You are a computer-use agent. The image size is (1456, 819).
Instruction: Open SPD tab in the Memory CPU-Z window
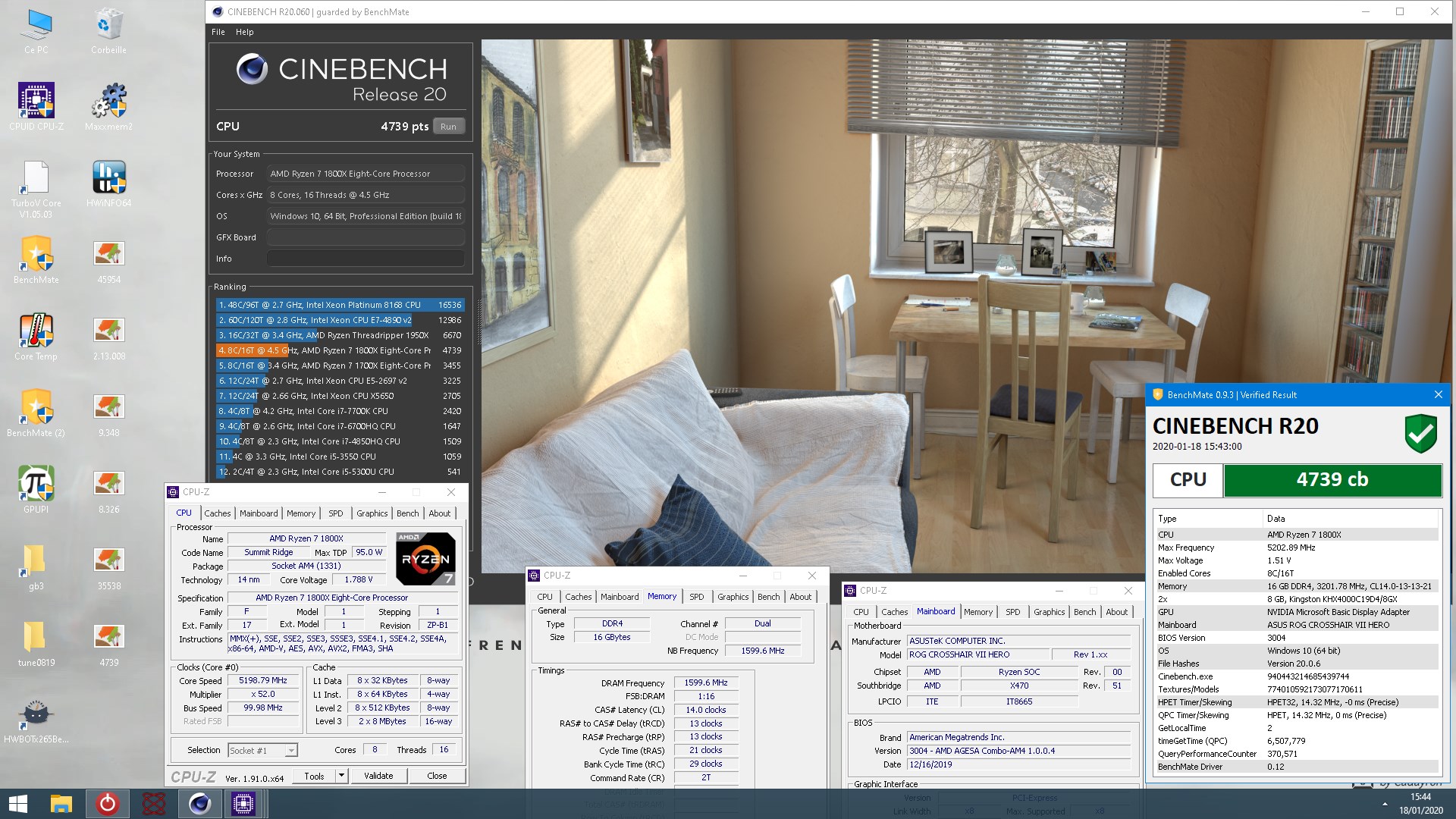[696, 597]
